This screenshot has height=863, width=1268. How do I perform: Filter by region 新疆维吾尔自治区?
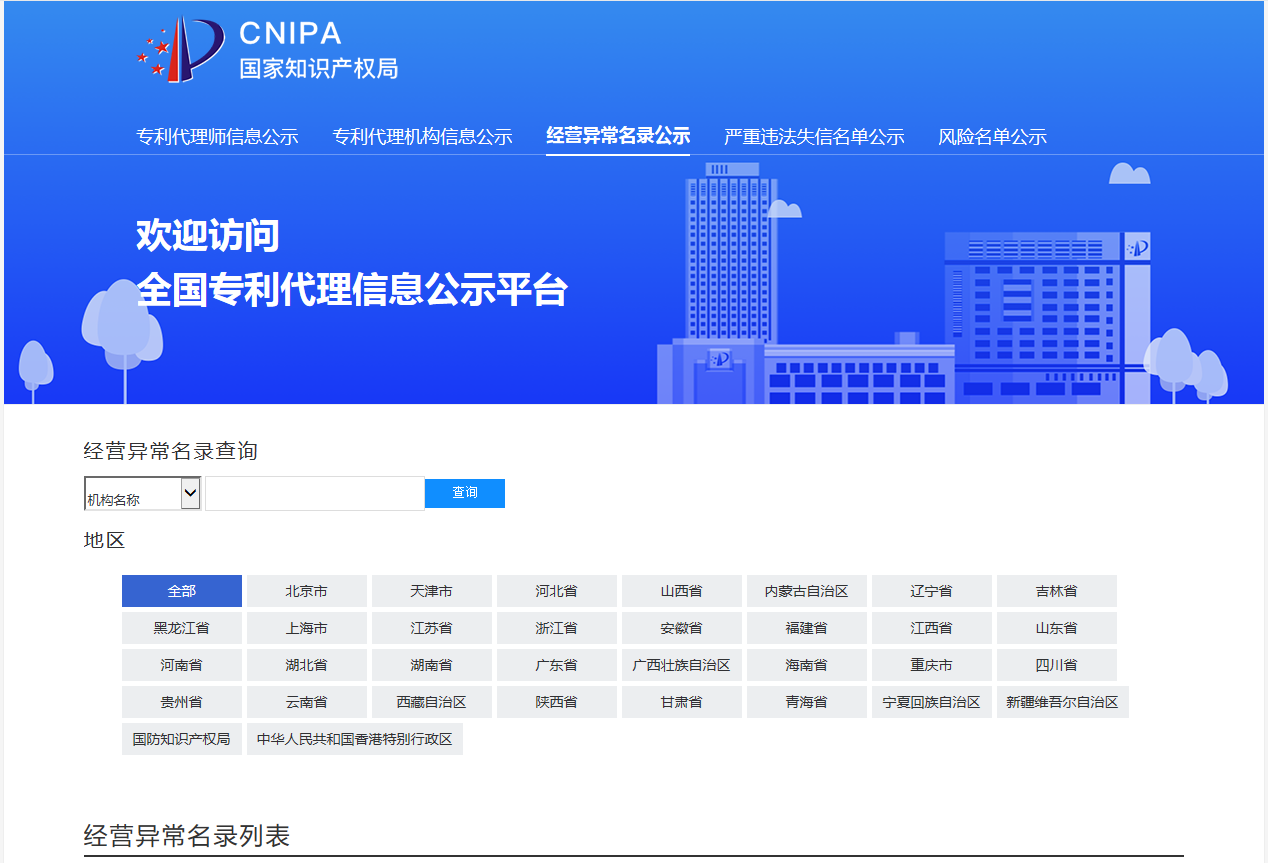[x=1063, y=702]
